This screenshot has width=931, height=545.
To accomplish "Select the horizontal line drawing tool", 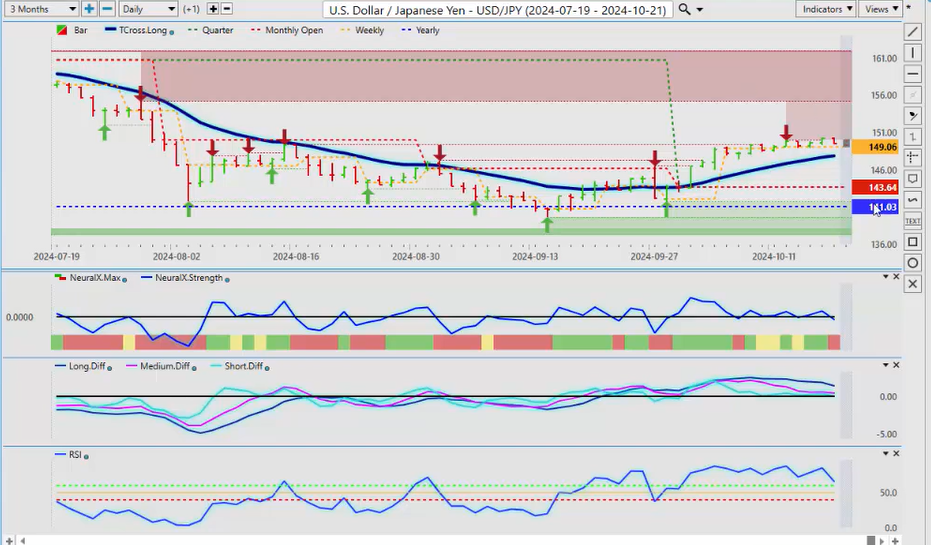I will [913, 74].
